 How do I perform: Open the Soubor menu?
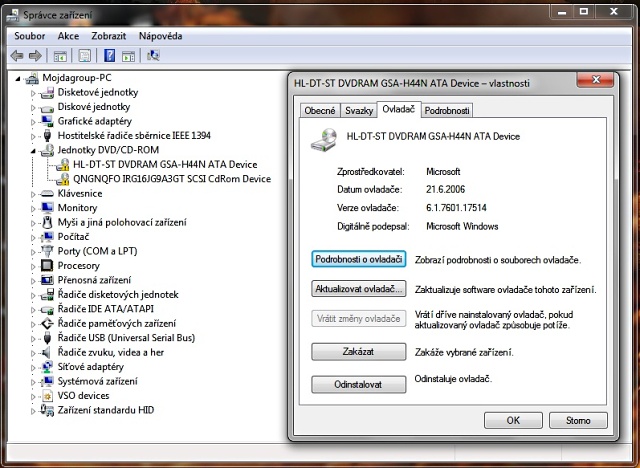pyautogui.click(x=29, y=36)
